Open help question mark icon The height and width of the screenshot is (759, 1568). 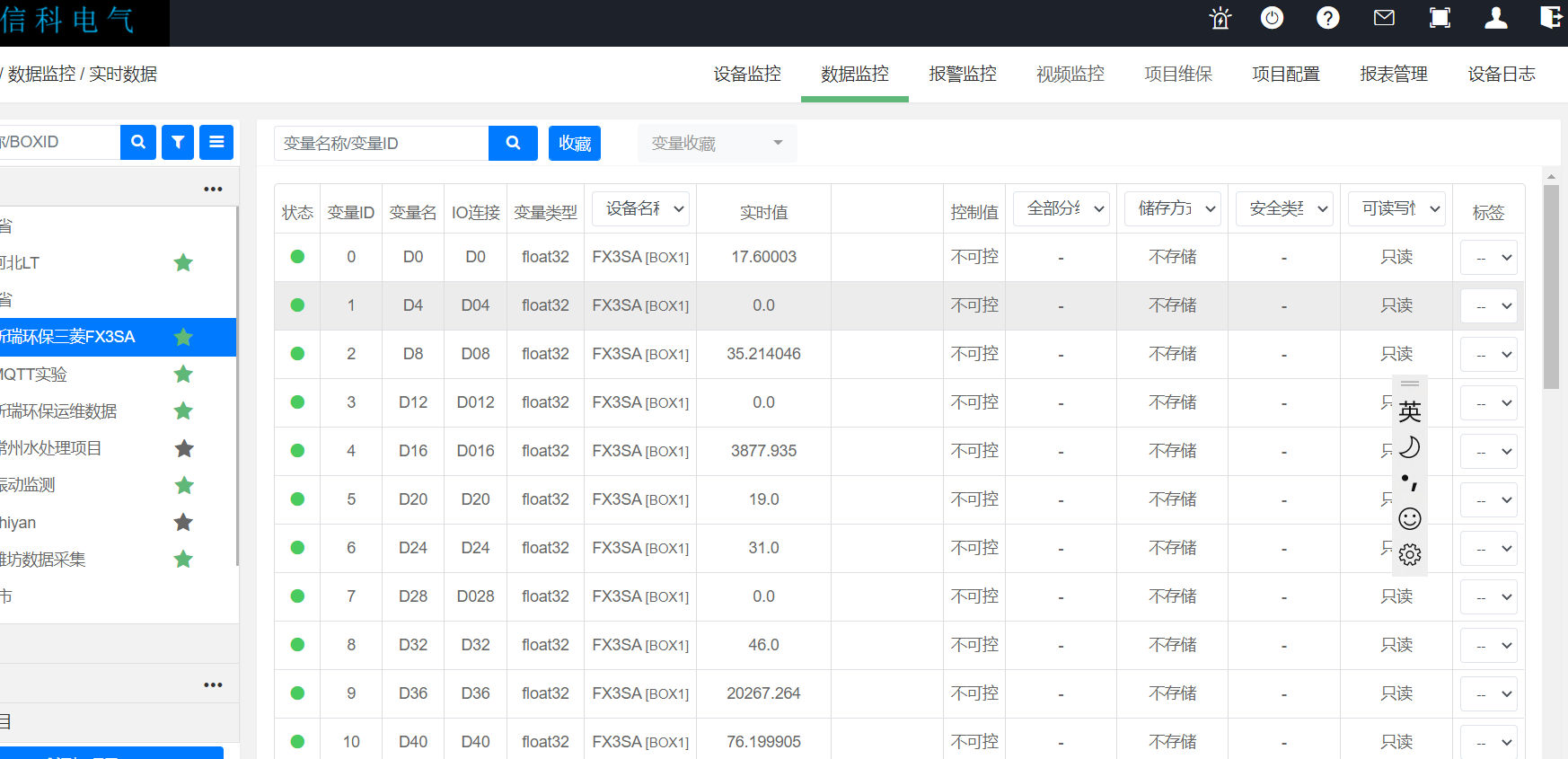tap(1327, 18)
